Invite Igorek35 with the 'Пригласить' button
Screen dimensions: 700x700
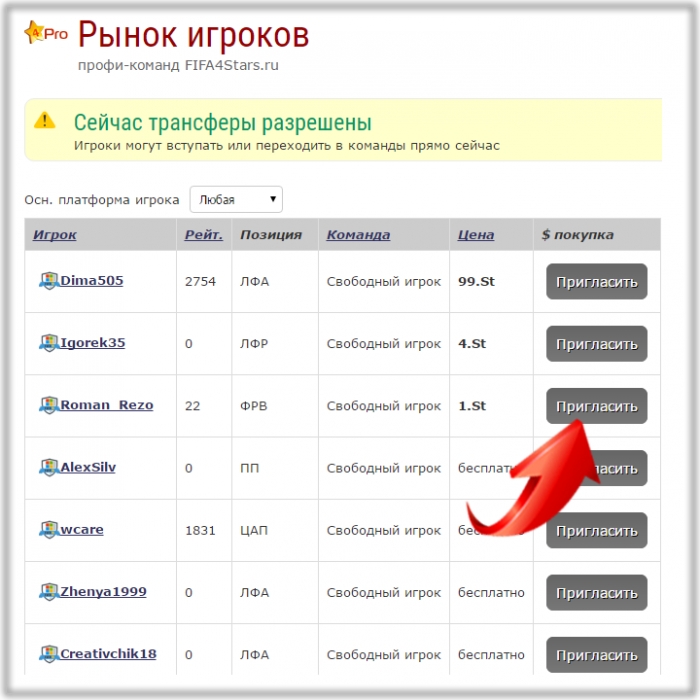(x=596, y=344)
